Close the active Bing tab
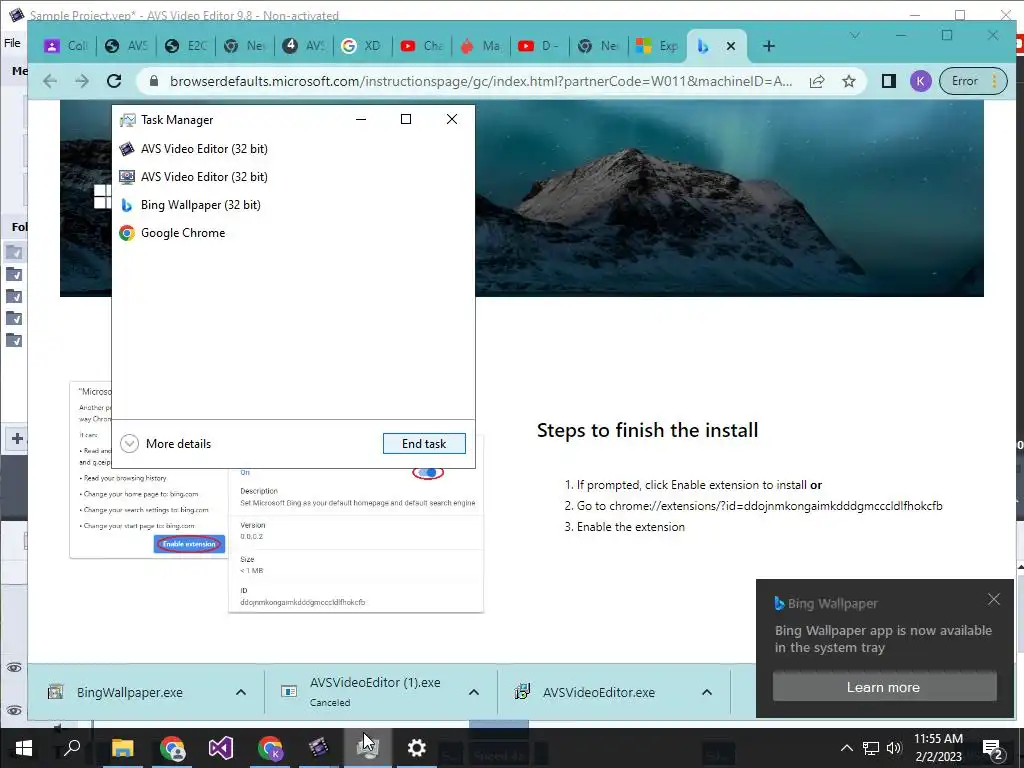This screenshot has width=1024, height=768. 731,46
